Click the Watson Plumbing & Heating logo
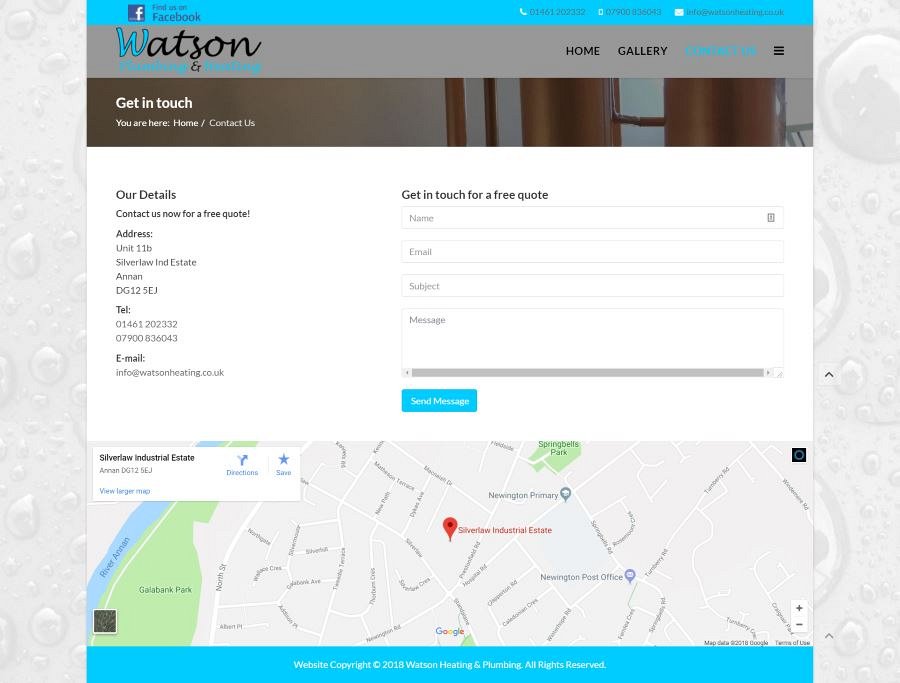The height and width of the screenshot is (683, 900). coord(188,50)
